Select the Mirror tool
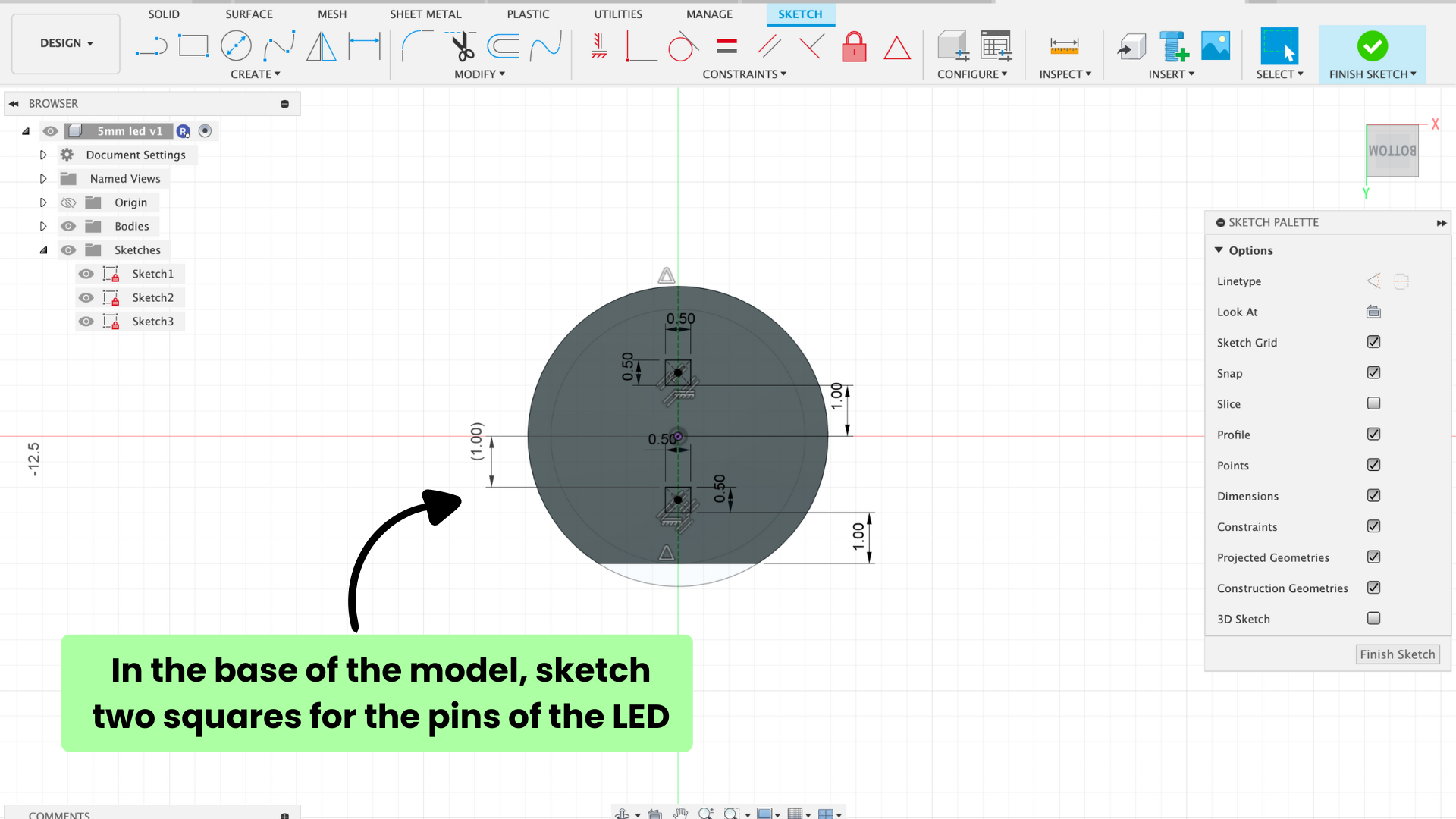The image size is (1456, 819). point(322,46)
